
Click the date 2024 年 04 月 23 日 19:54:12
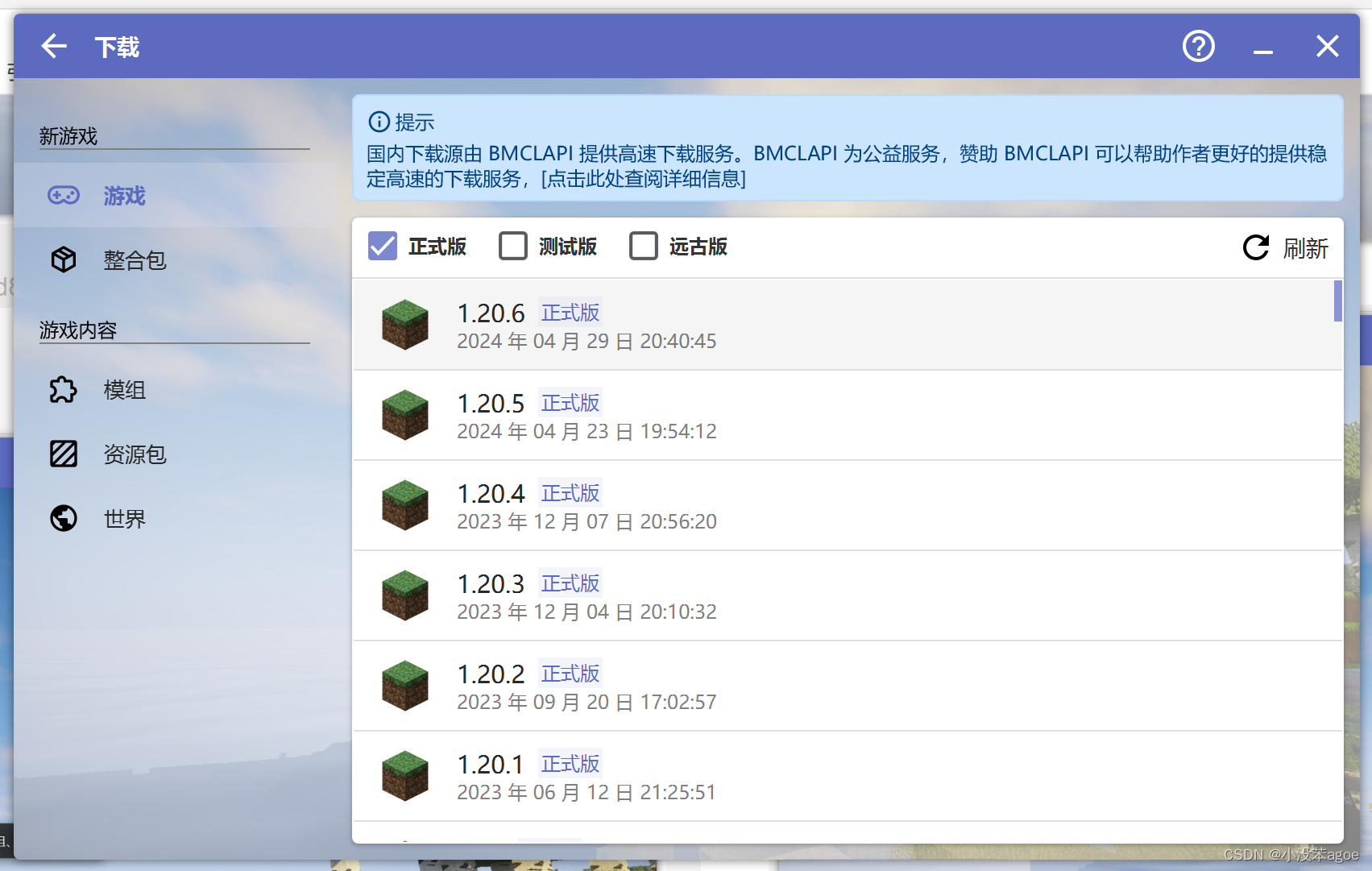click(x=587, y=432)
